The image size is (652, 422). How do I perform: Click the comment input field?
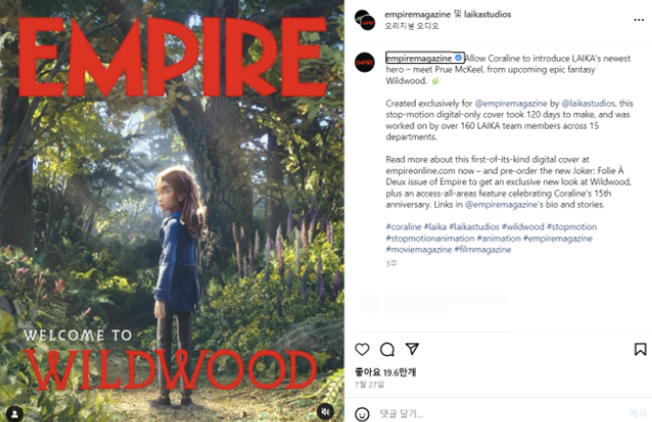coord(499,414)
